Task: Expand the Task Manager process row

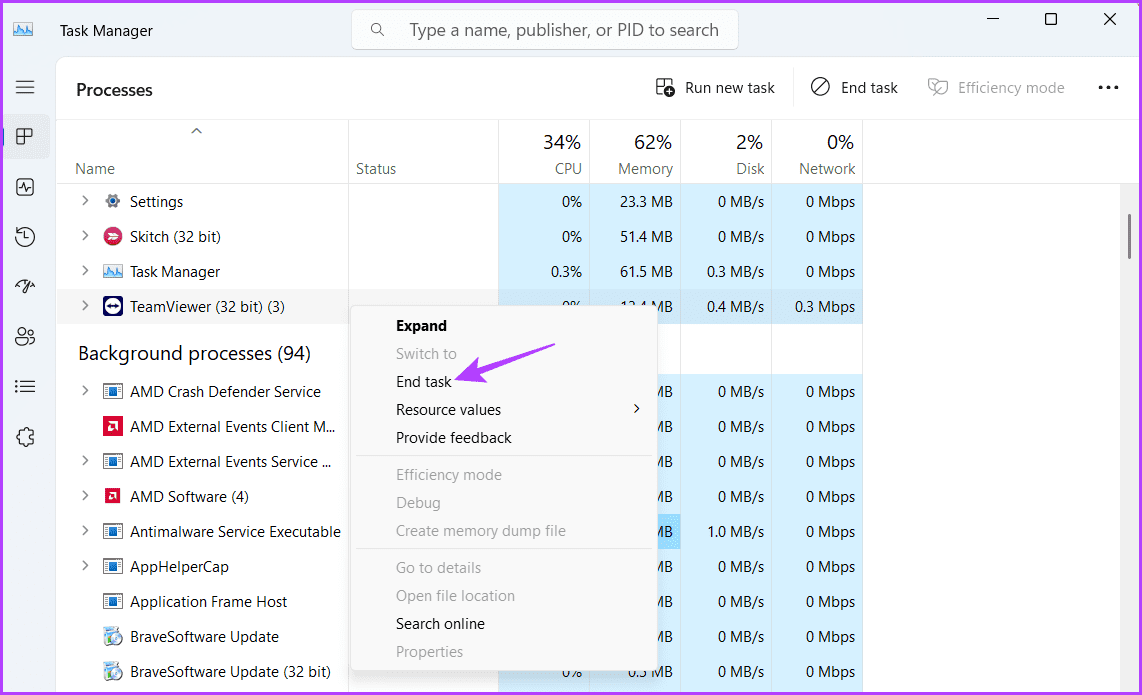Action: [x=85, y=270]
